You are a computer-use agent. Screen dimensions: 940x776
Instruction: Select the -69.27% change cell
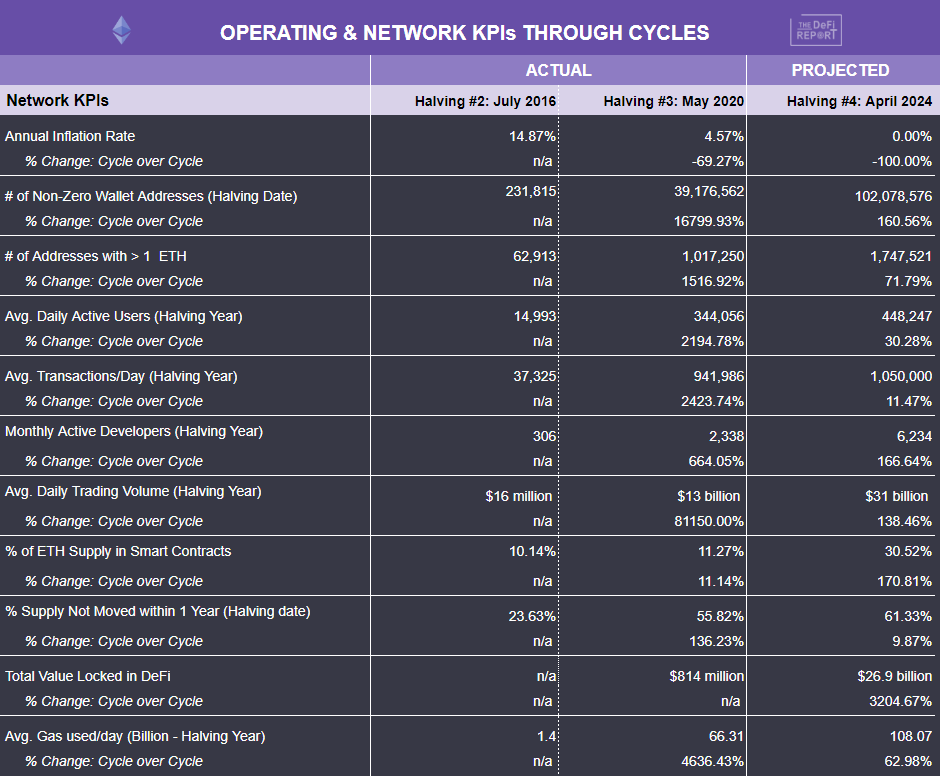(718, 161)
